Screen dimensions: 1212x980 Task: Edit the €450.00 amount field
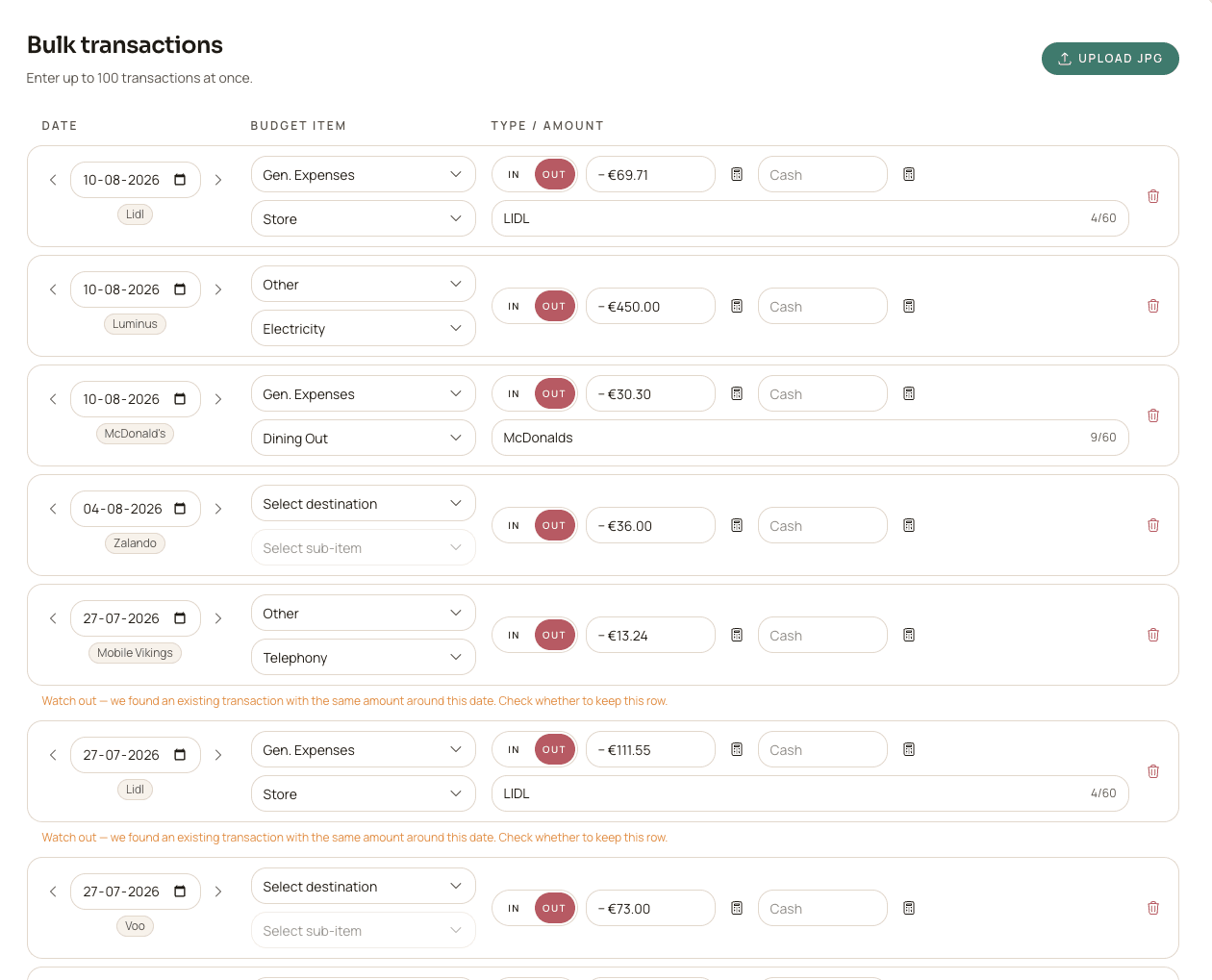coord(650,306)
